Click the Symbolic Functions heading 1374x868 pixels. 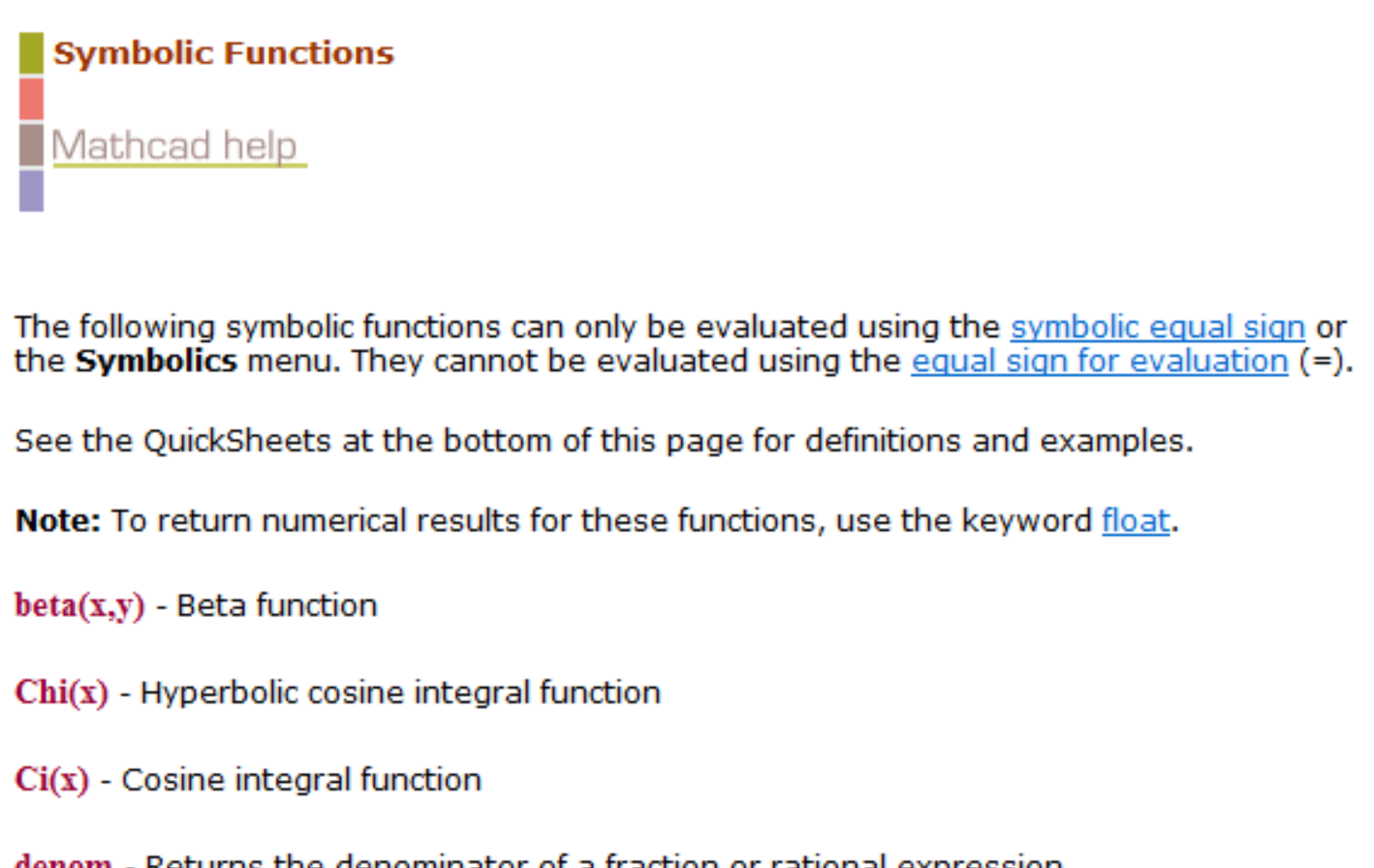224,53
